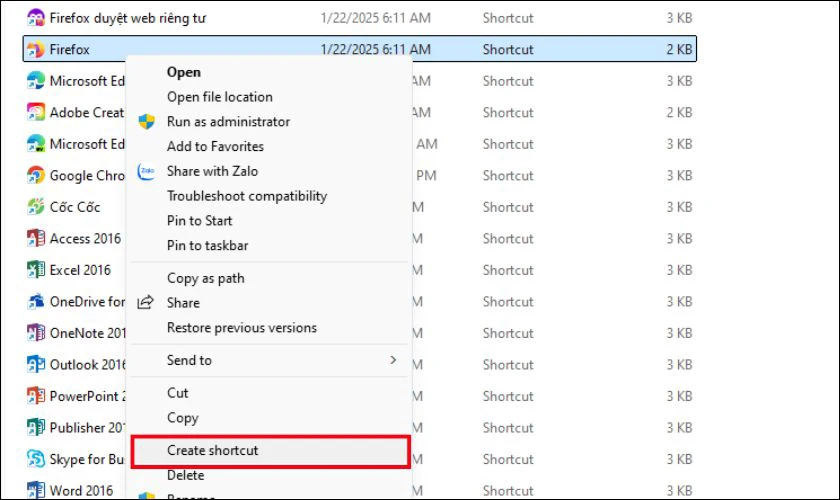Click the date of Firefox duyệt web riêng tư

point(376,18)
